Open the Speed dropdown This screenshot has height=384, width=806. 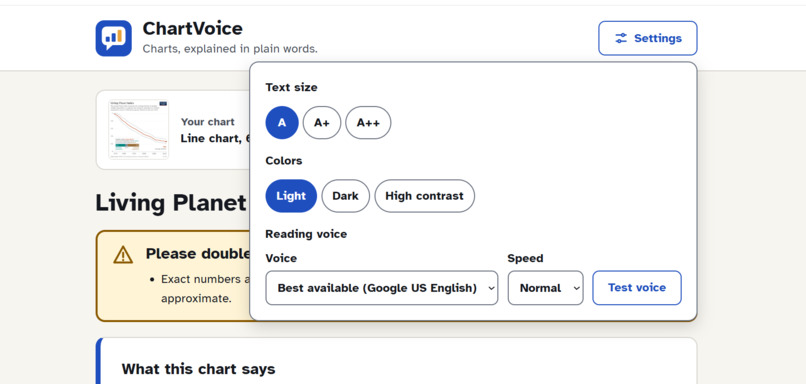(x=545, y=288)
